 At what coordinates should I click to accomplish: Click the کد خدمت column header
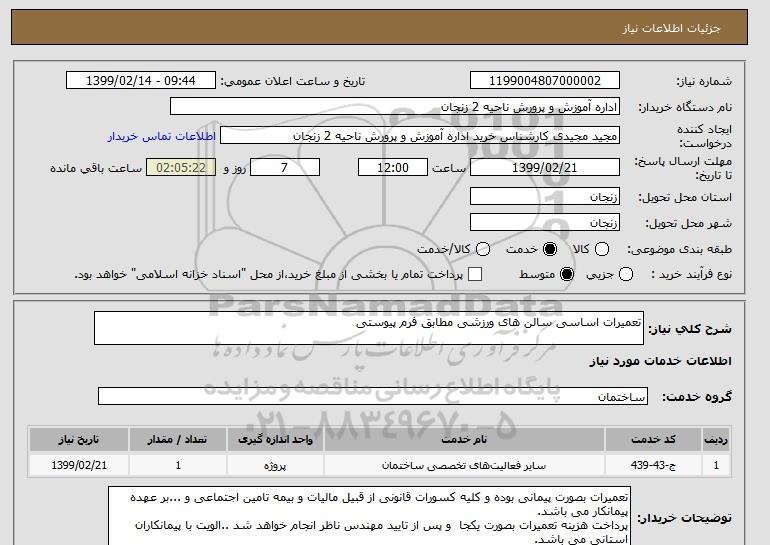653,439
